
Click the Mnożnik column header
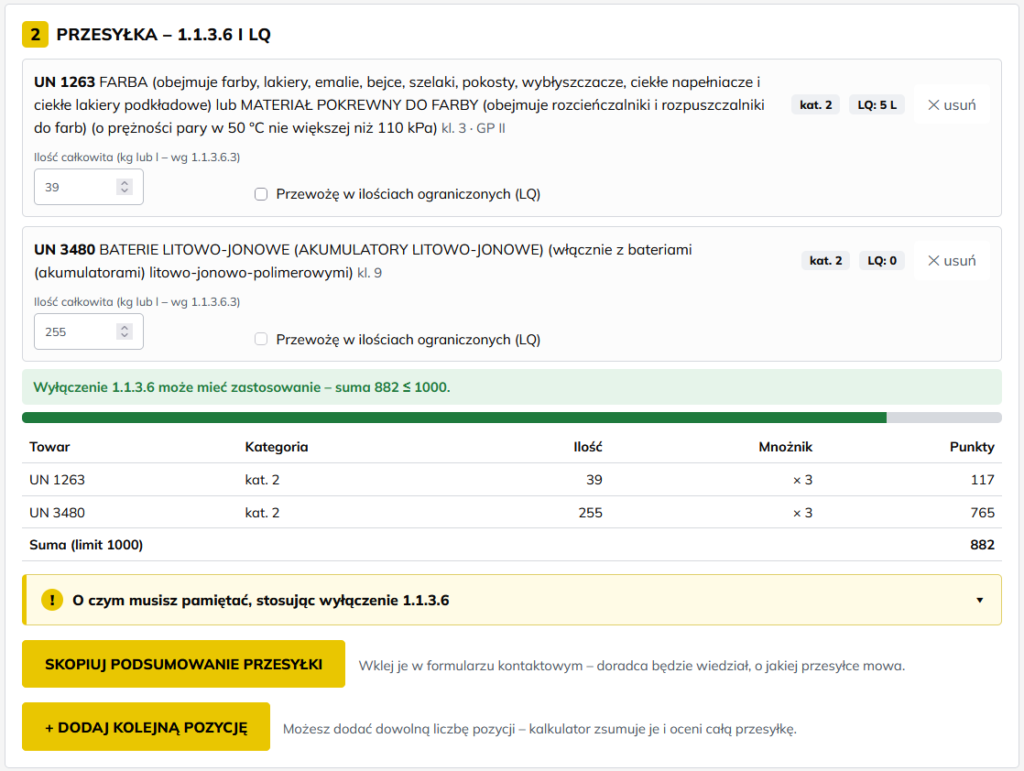tap(786, 447)
